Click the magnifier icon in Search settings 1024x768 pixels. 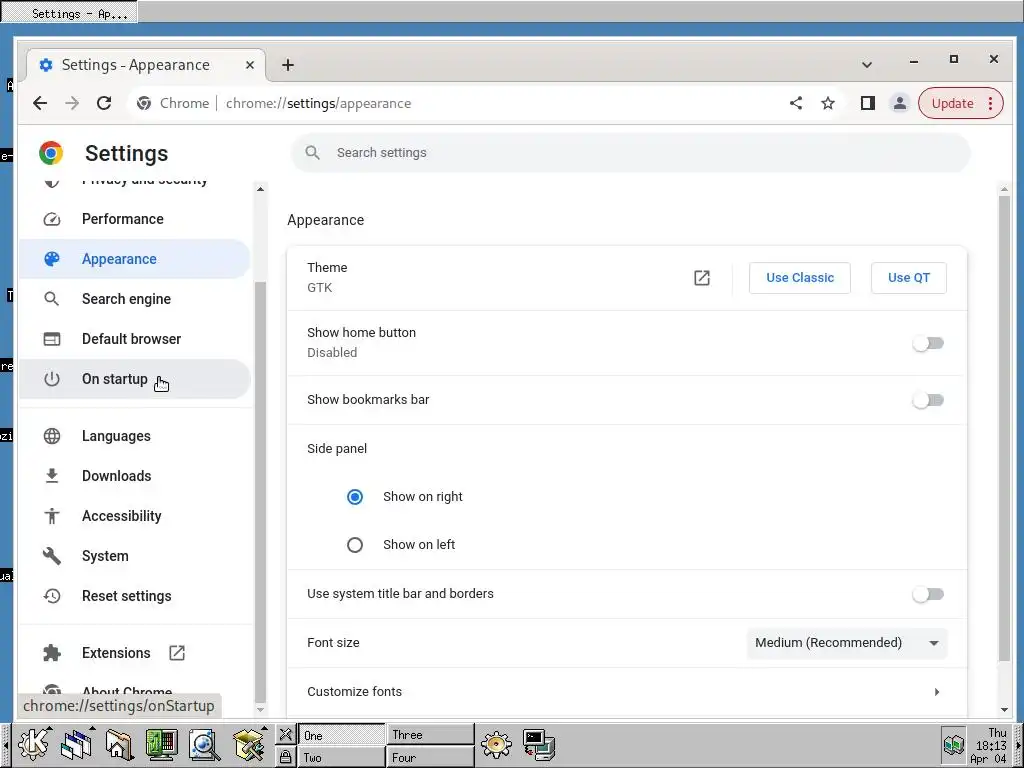tap(313, 153)
